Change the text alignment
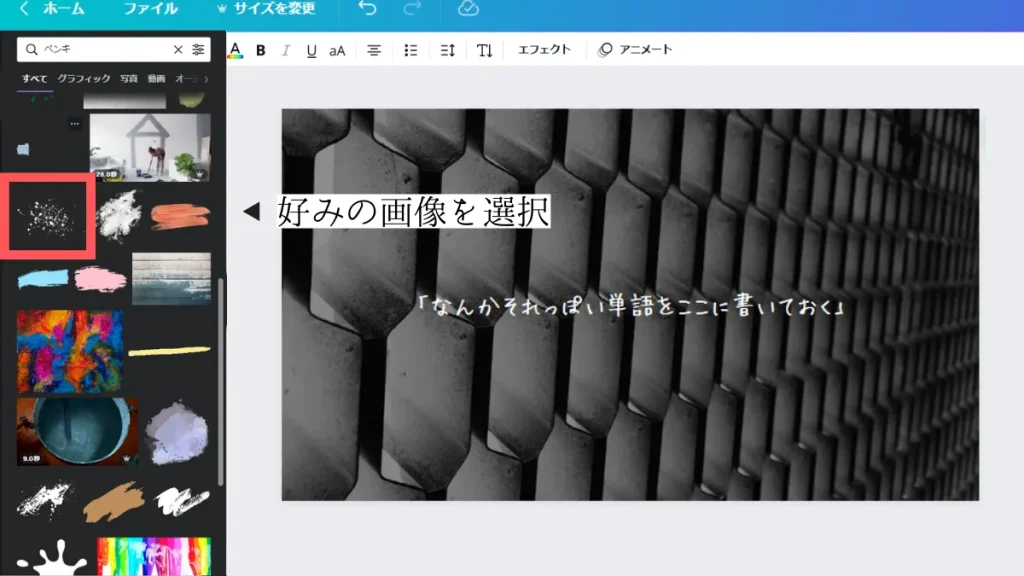 pos(374,50)
